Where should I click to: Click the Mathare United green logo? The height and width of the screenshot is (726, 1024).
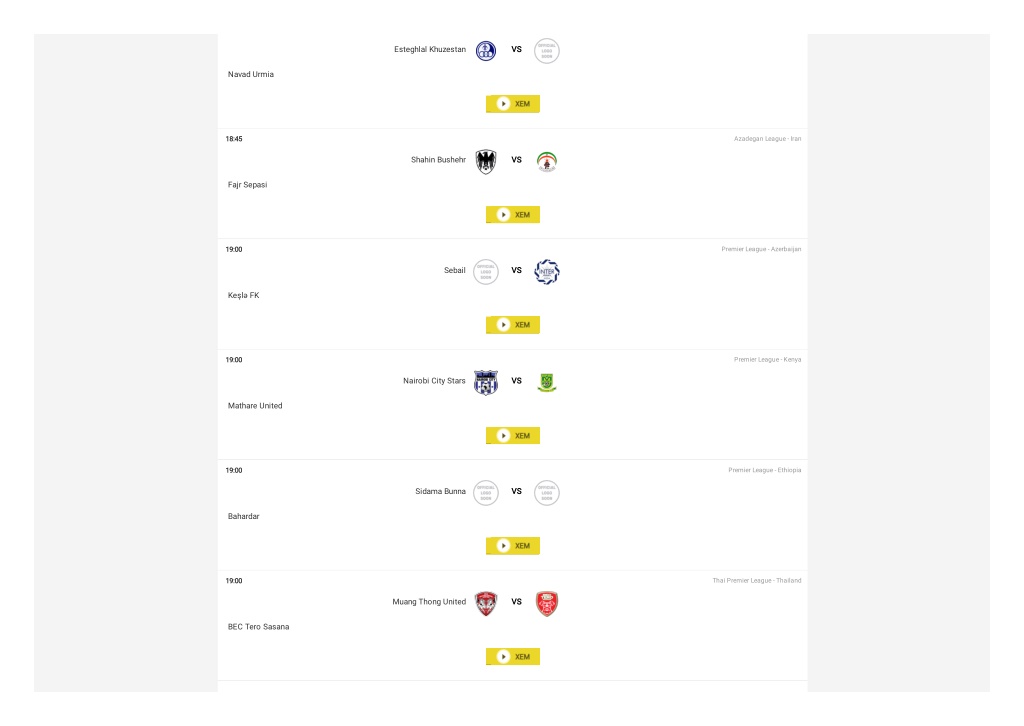pos(547,383)
